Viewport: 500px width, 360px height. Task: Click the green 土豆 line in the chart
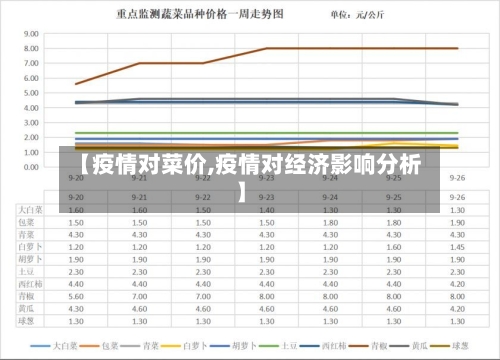click(267, 133)
